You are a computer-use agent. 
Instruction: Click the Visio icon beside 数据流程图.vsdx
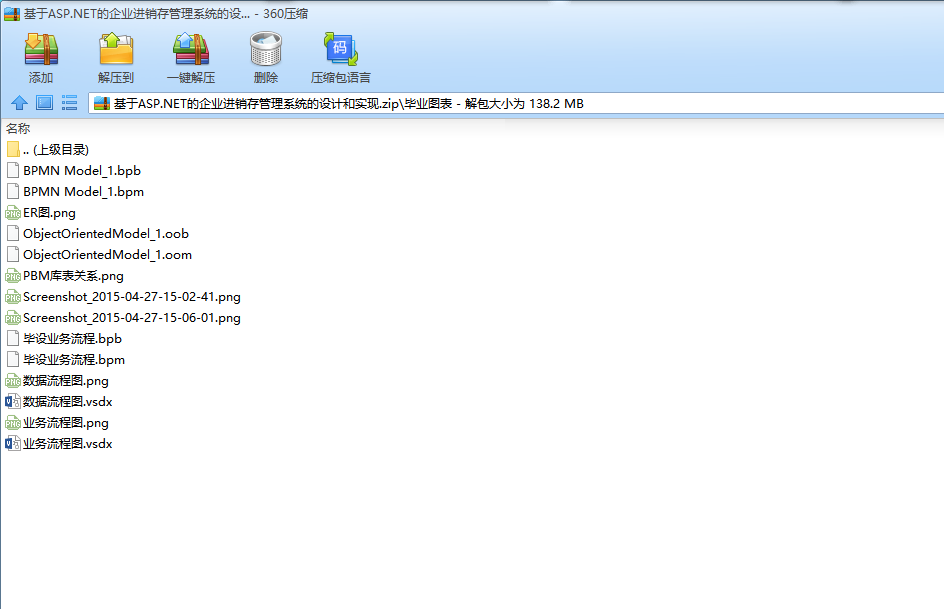pyautogui.click(x=13, y=402)
